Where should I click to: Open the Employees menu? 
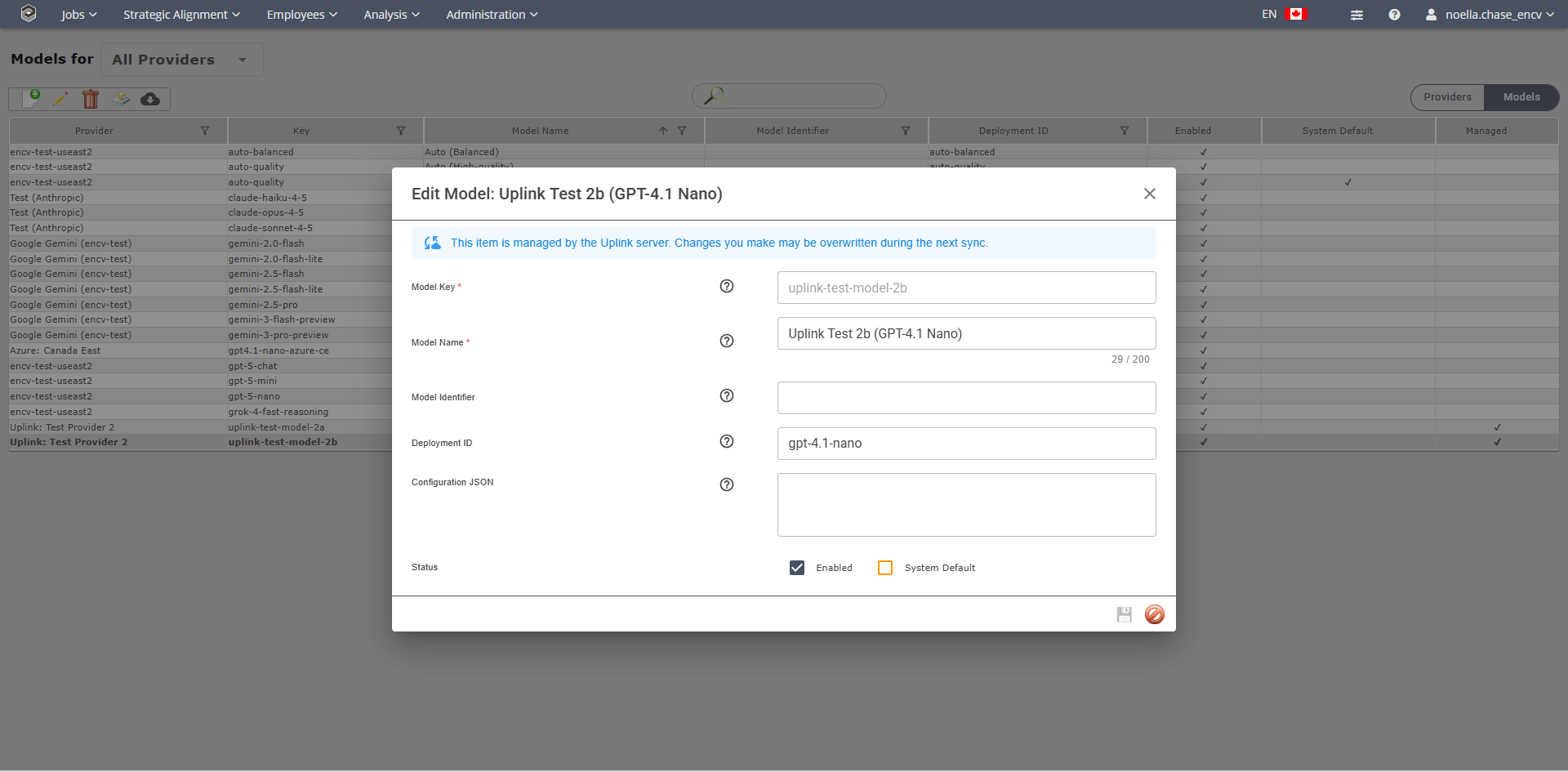click(301, 15)
